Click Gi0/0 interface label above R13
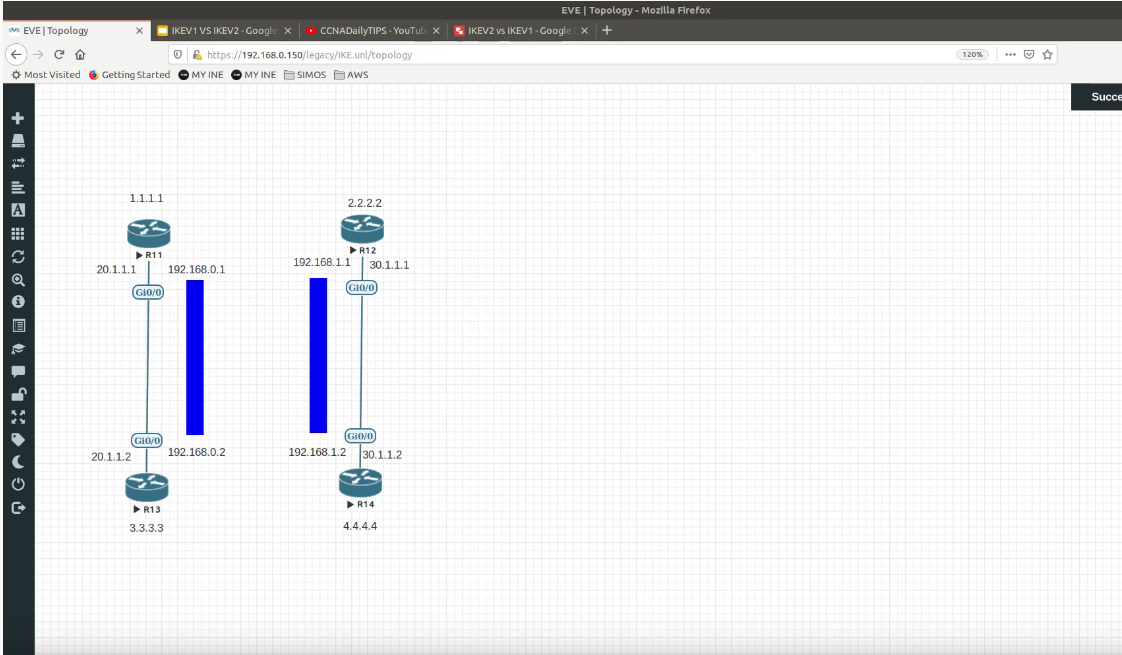This screenshot has height=655, width=1122. pos(147,440)
